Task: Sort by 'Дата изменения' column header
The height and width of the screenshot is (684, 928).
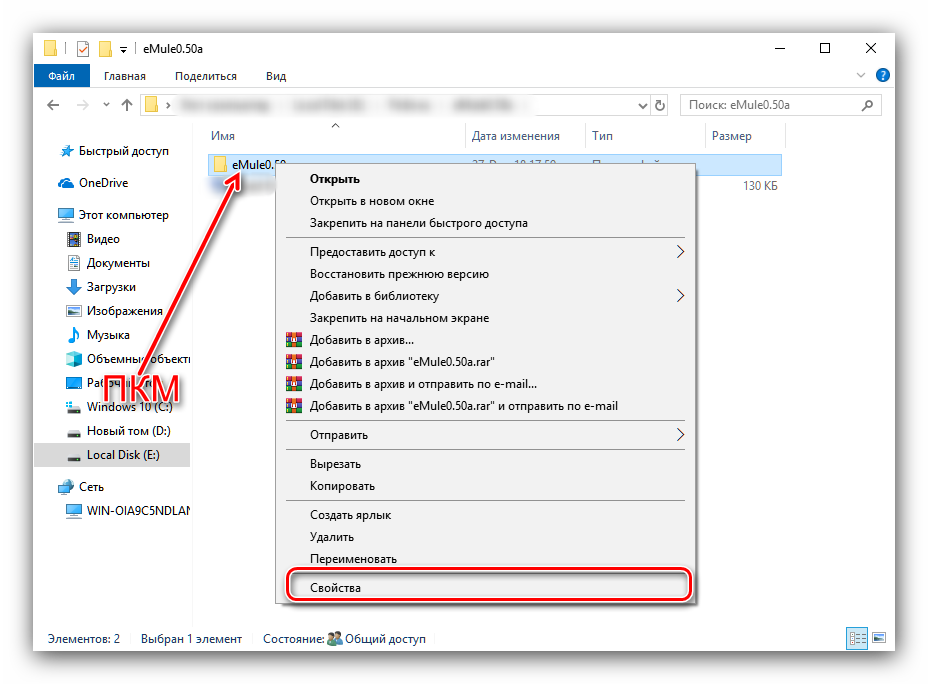Action: click(515, 136)
